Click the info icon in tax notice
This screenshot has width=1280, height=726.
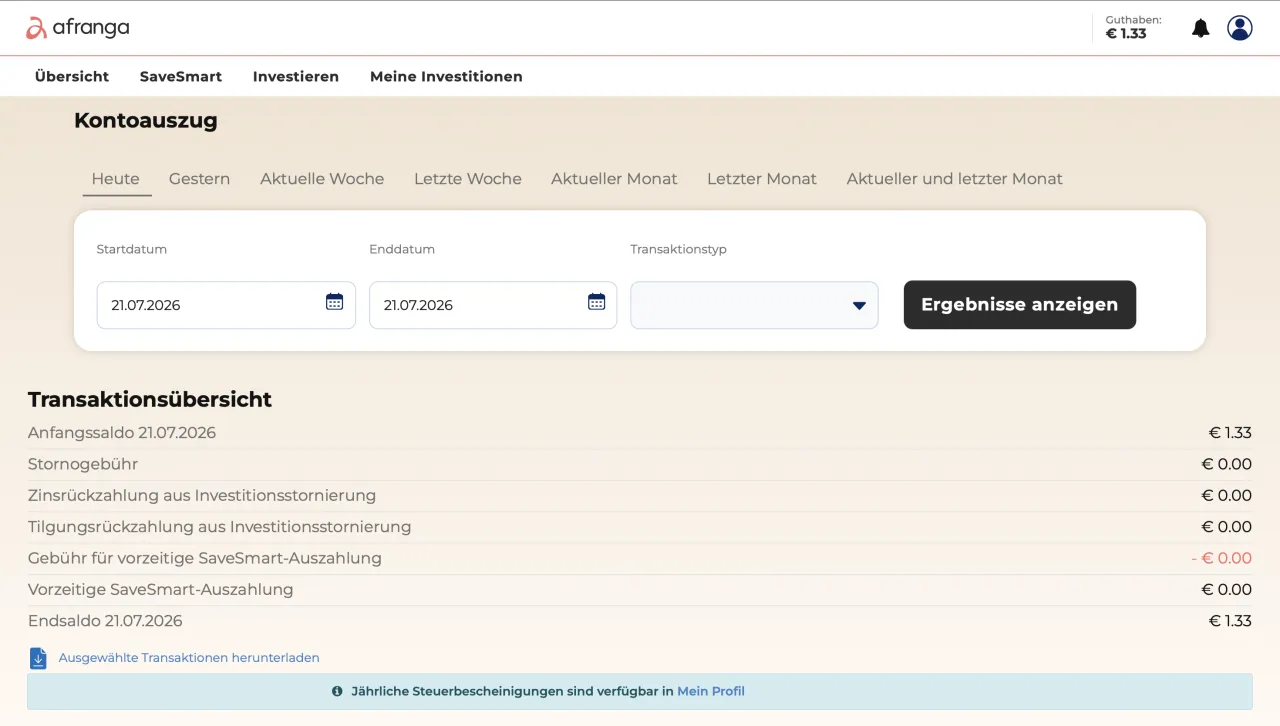(337, 691)
